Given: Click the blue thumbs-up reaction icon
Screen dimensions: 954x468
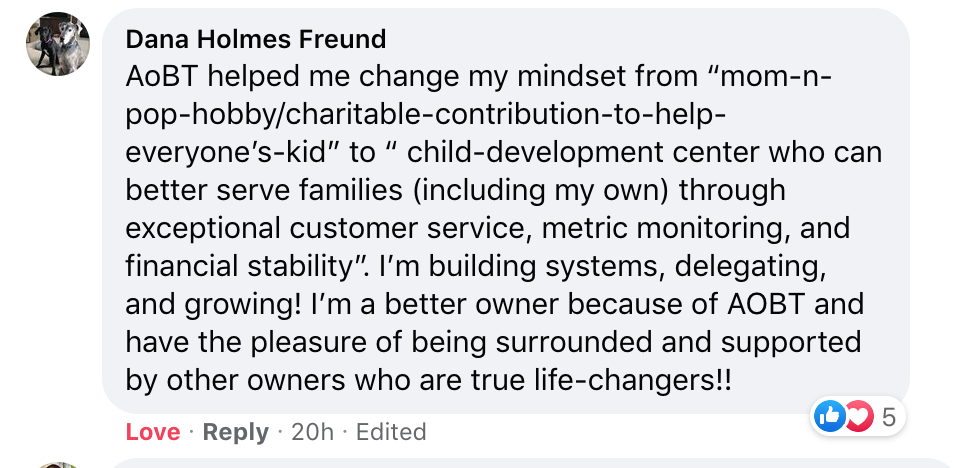Looking at the screenshot, I should click(830, 417).
